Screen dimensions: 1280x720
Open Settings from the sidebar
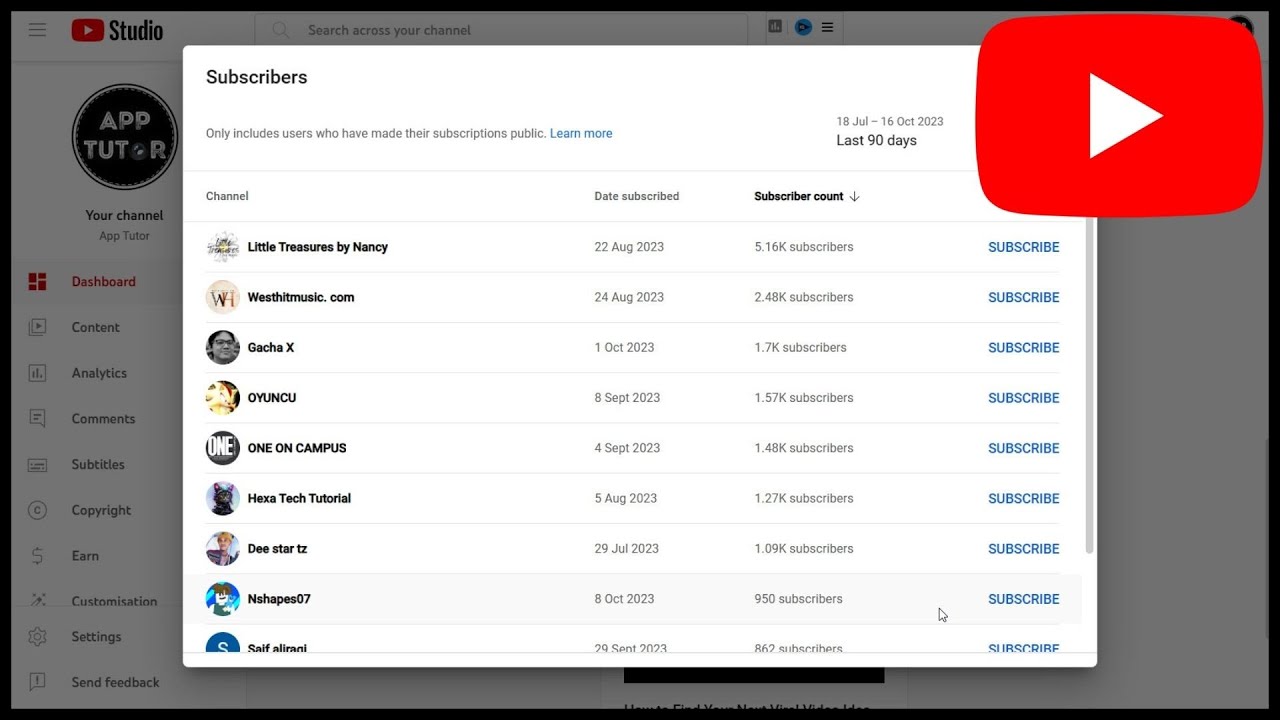point(96,637)
